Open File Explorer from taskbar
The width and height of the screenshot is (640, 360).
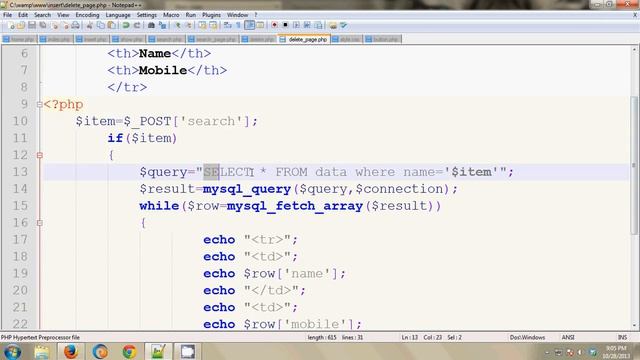point(42,351)
